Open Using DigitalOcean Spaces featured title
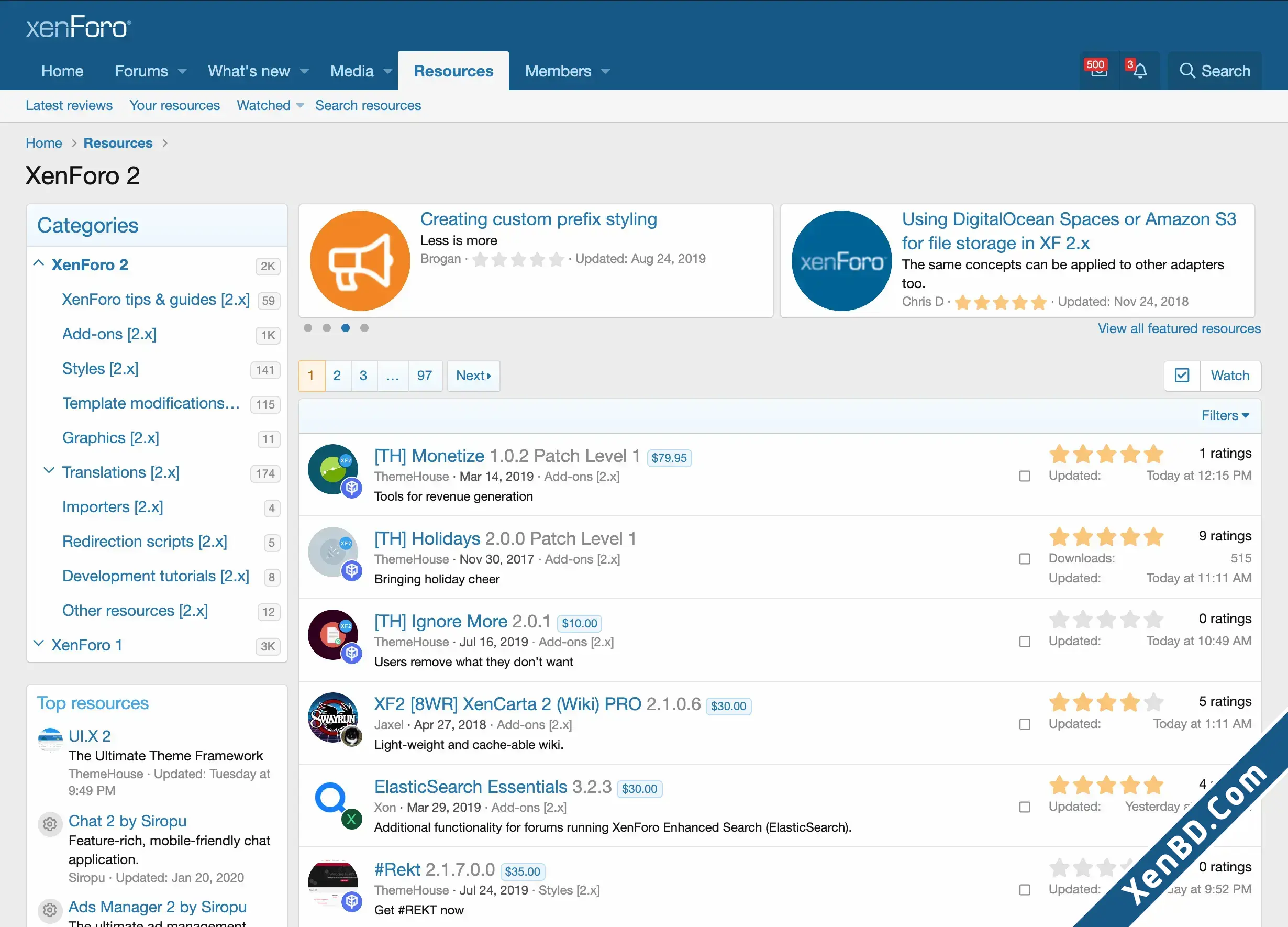Viewport: 1288px width, 927px height. coord(1069,231)
